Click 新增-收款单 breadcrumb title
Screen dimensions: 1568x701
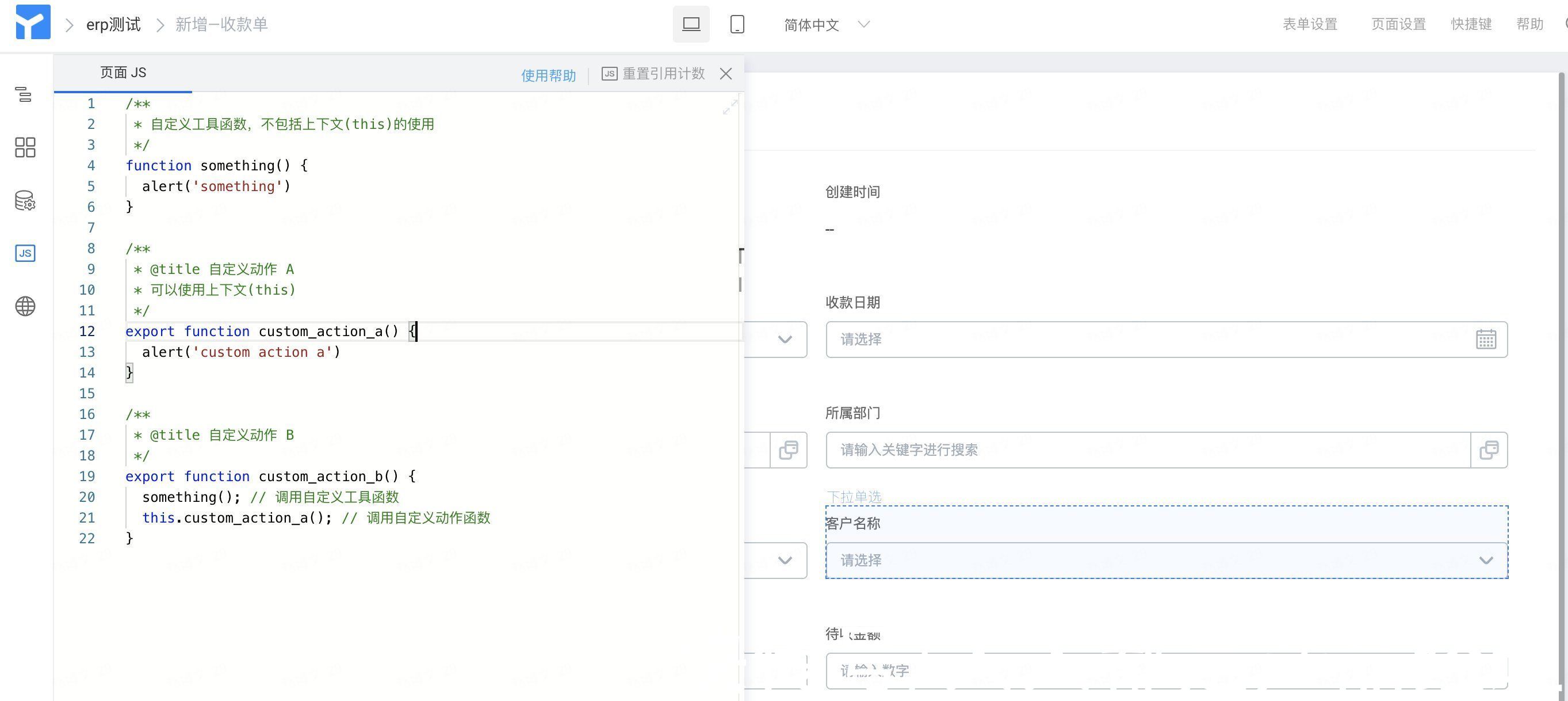coord(221,24)
